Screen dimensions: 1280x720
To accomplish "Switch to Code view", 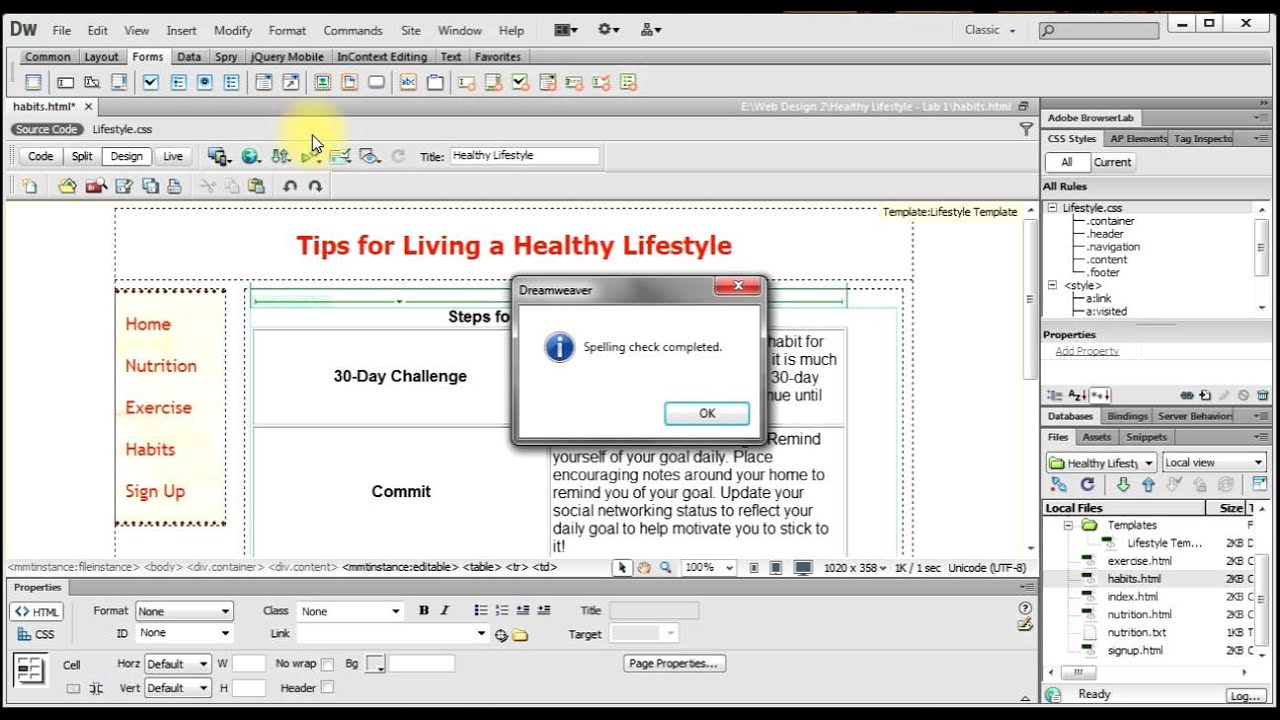I will pos(40,156).
